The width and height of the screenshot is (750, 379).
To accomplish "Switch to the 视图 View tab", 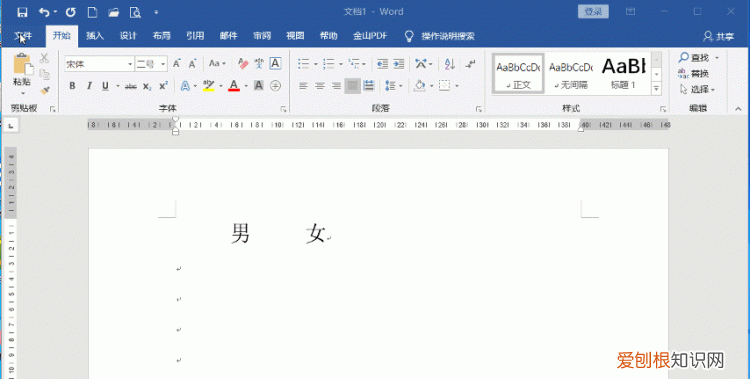I will [295, 36].
